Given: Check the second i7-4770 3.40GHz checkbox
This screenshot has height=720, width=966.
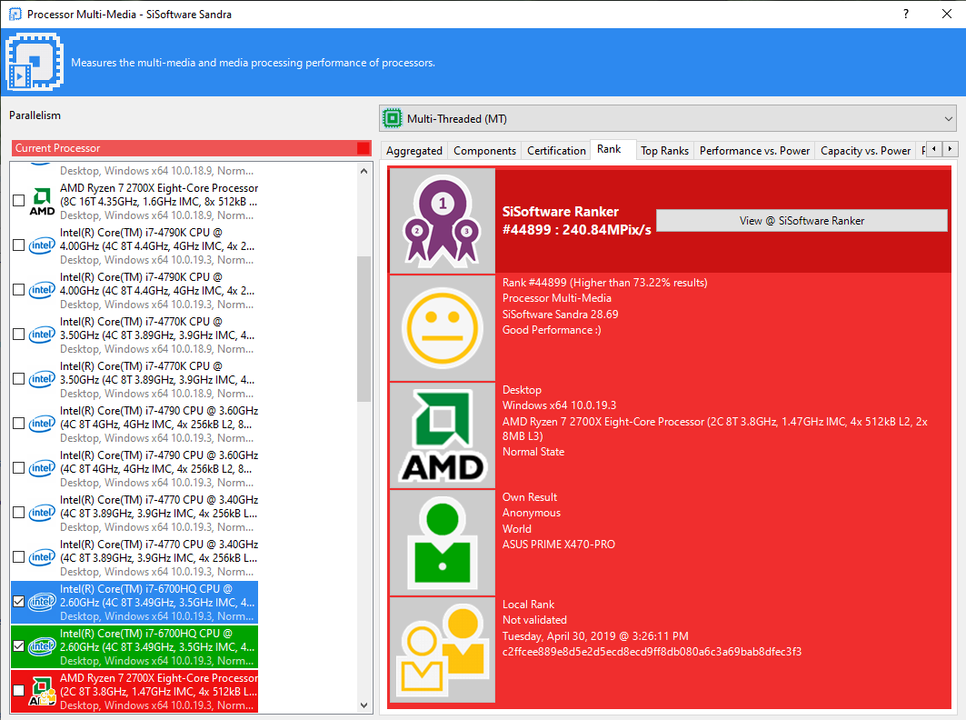Looking at the screenshot, I should tap(18, 557).
